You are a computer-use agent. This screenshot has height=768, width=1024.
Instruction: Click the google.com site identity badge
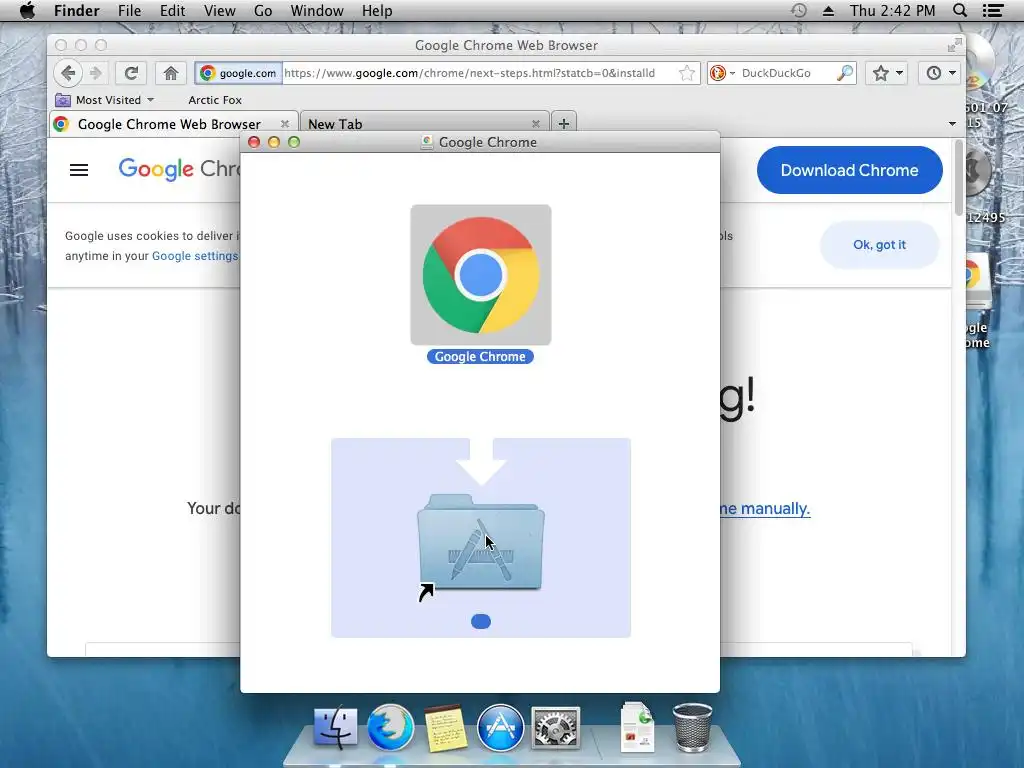(x=238, y=73)
